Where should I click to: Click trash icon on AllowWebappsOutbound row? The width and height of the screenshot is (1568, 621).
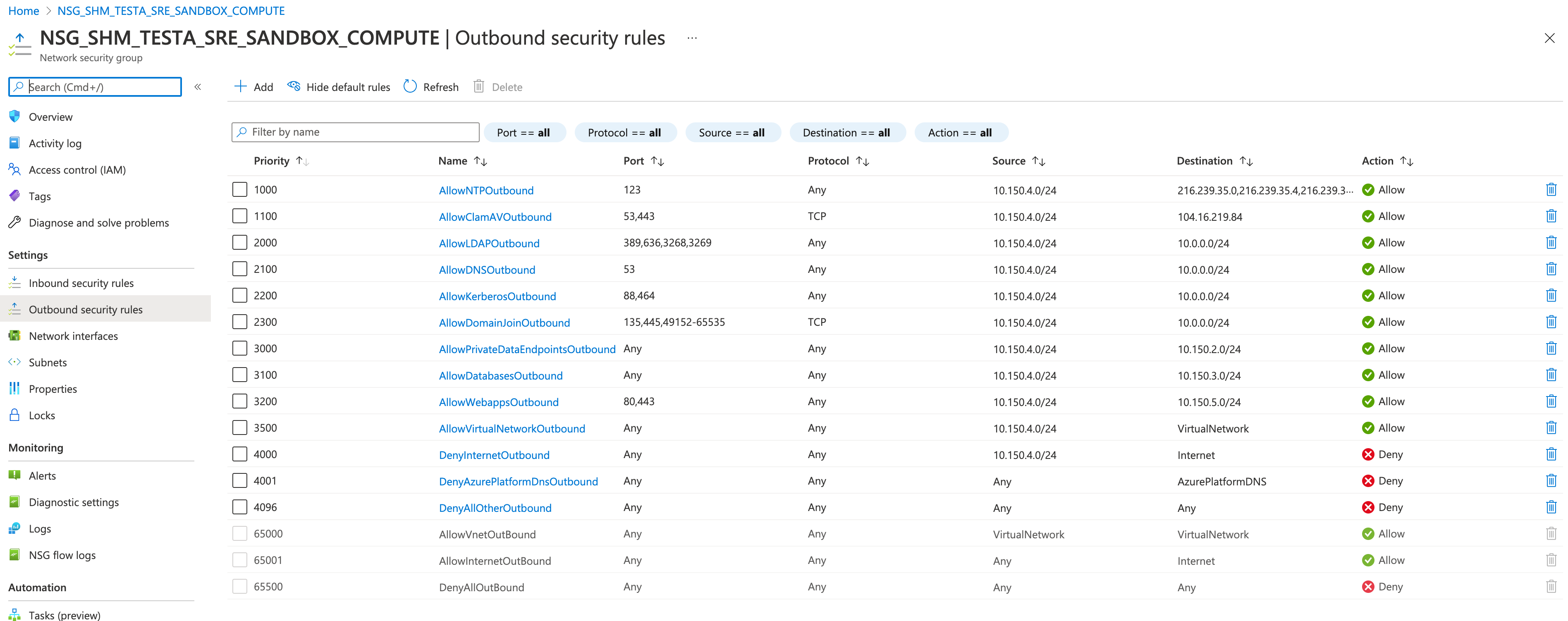click(x=1550, y=401)
